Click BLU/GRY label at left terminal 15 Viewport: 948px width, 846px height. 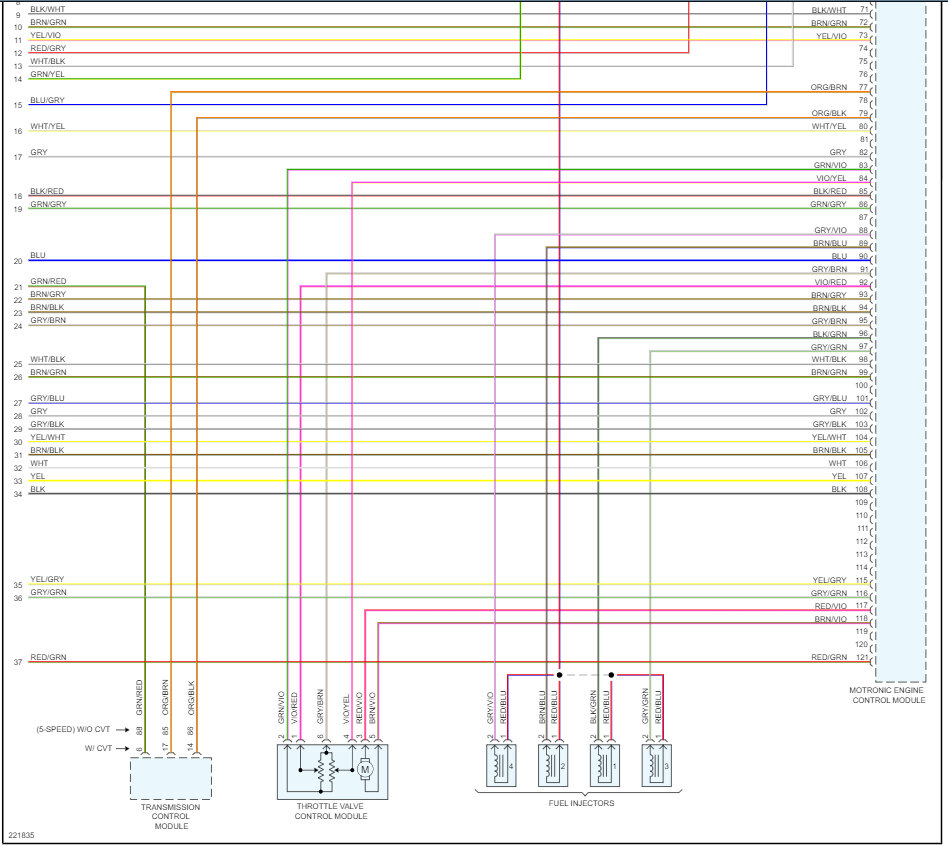47,100
